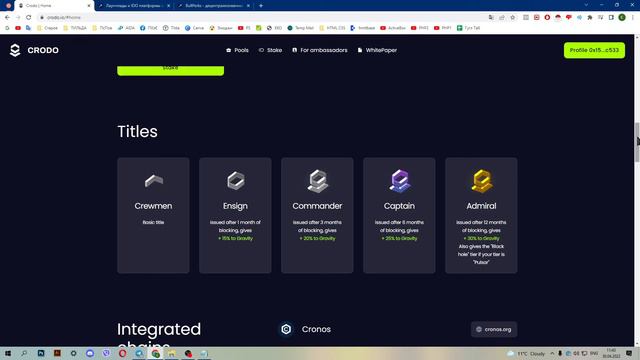The height and width of the screenshot is (360, 640).
Task: Bookmark this page with the star icon
Action: [x=513, y=18]
